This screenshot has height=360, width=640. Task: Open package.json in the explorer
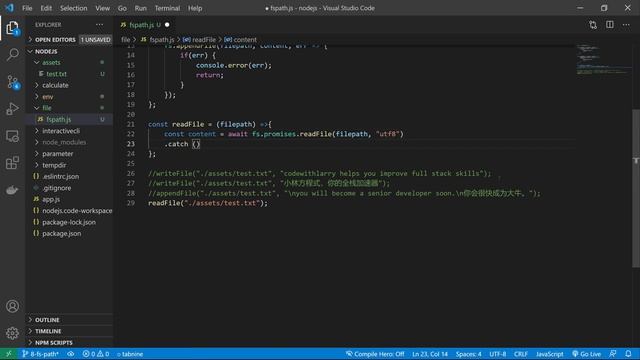tap(62, 234)
